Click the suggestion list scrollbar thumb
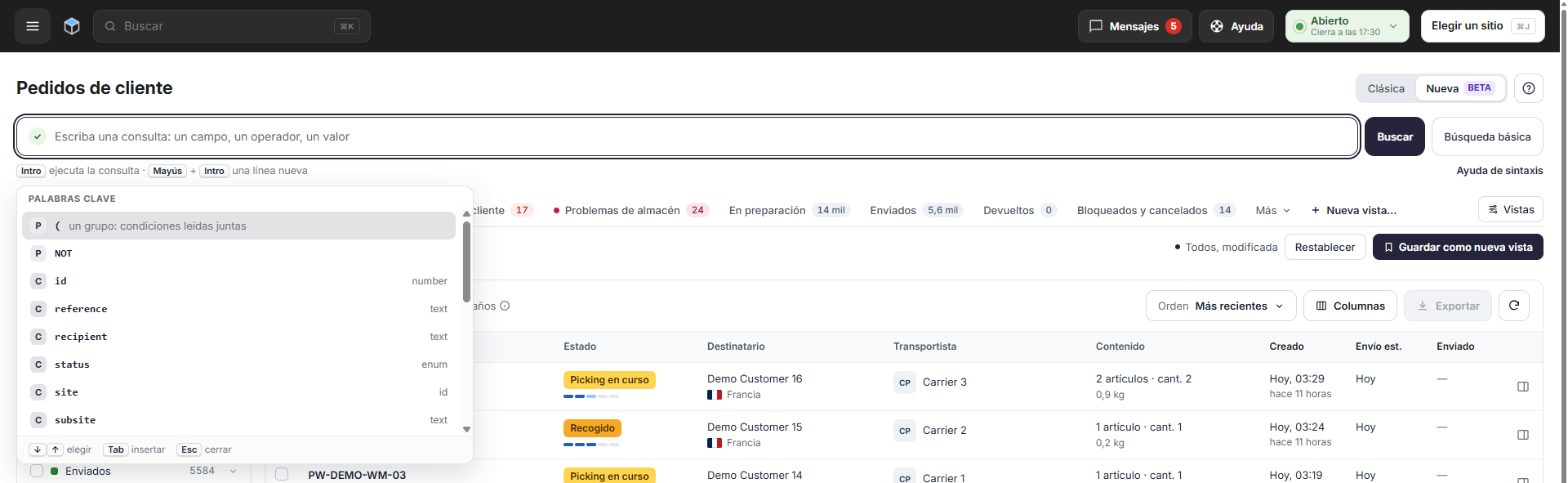This screenshot has height=483, width=1568. [x=466, y=262]
